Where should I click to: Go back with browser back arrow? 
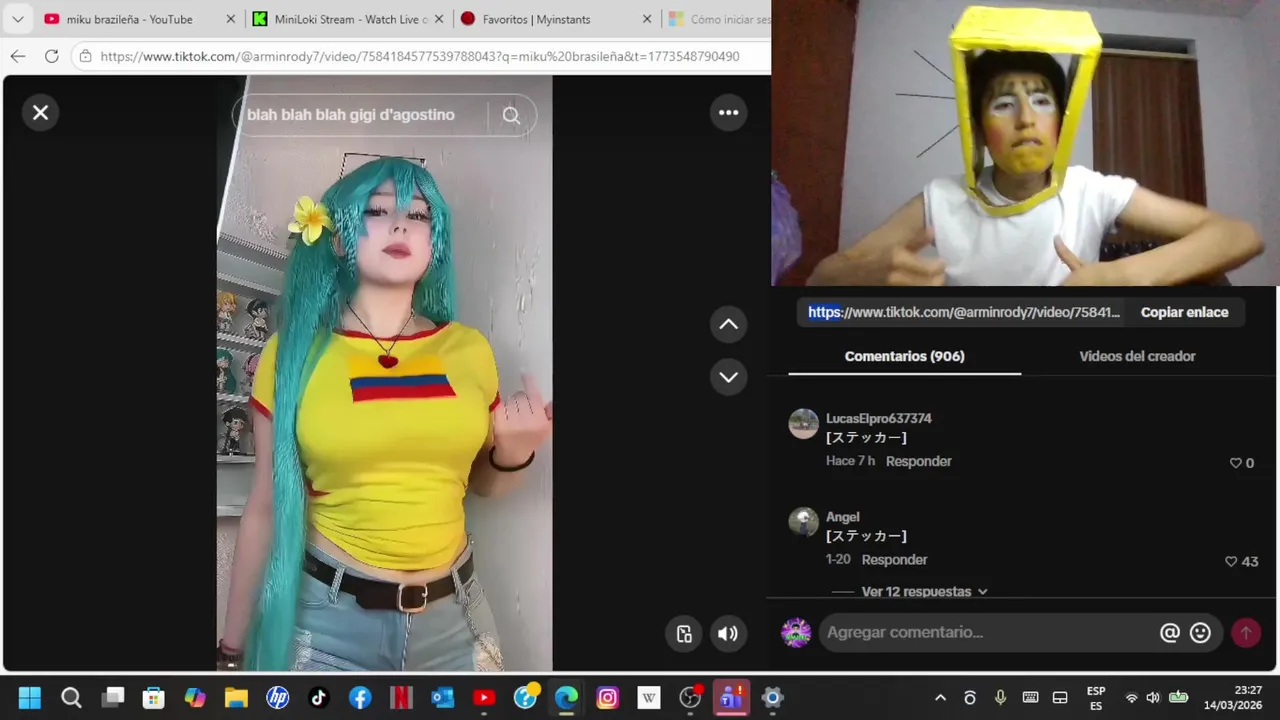tap(18, 56)
